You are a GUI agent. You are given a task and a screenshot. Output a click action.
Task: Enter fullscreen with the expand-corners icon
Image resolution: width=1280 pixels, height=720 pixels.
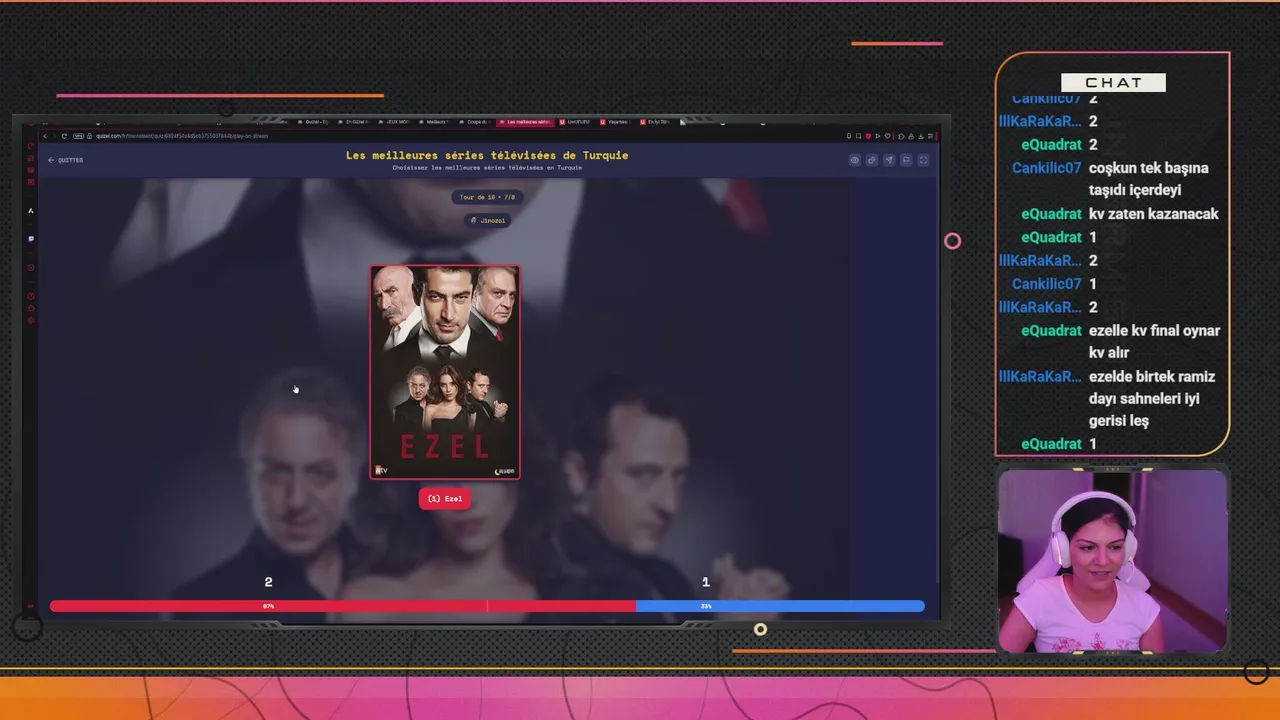tap(924, 160)
